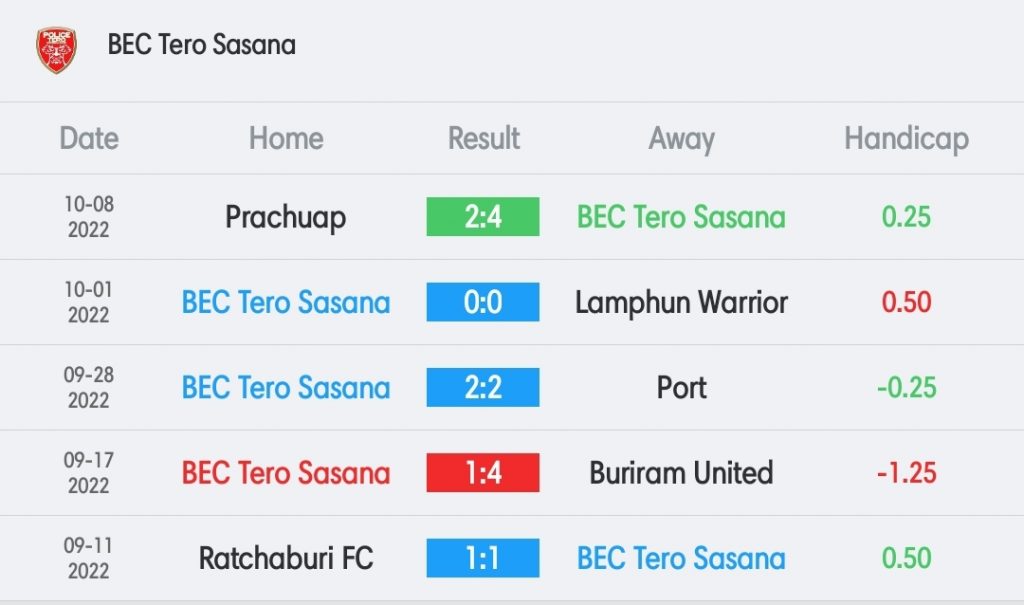Open the green 2:4 result badge
Image resolution: width=1024 pixels, height=605 pixels.
[x=483, y=217]
